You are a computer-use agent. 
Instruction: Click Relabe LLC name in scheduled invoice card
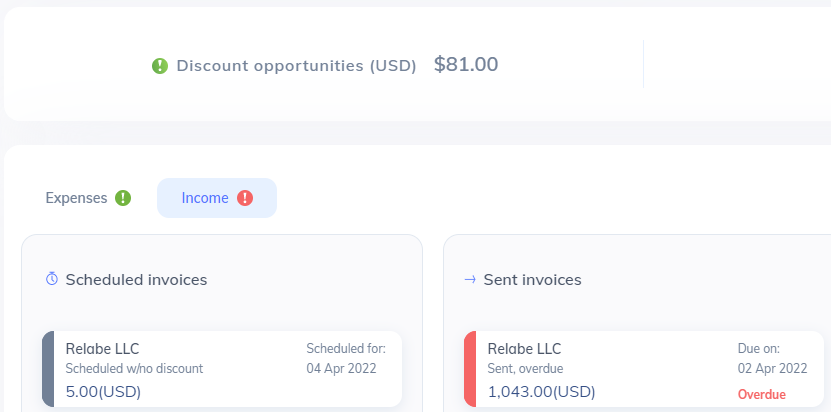click(102, 349)
